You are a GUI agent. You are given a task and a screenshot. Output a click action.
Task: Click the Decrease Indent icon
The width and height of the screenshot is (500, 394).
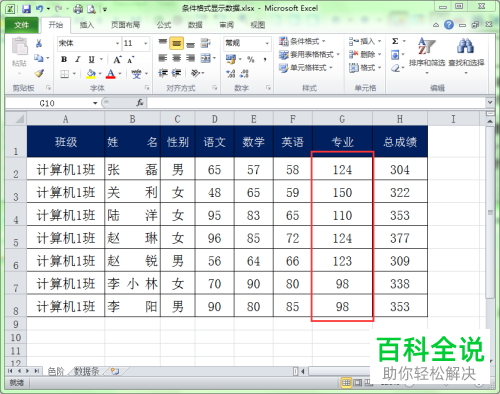[x=163, y=73]
